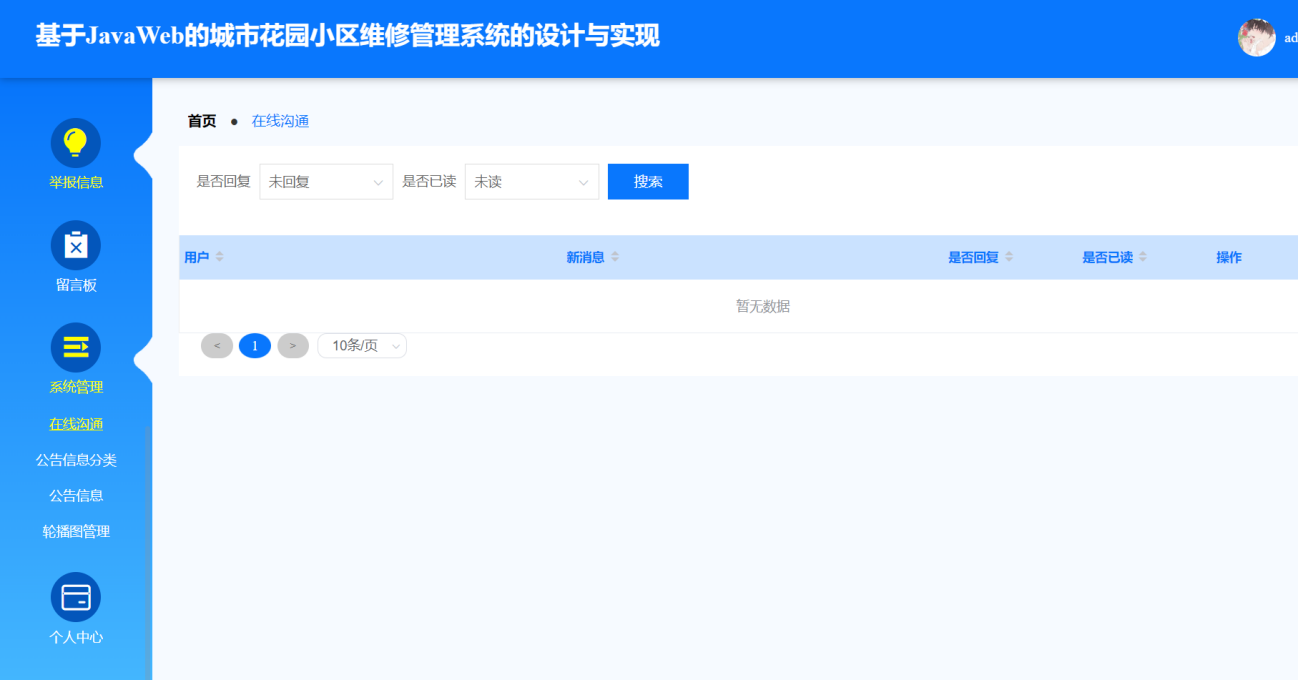Screen dimensions: 1298x680
Task: Click the 搜索 button
Action: click(648, 182)
